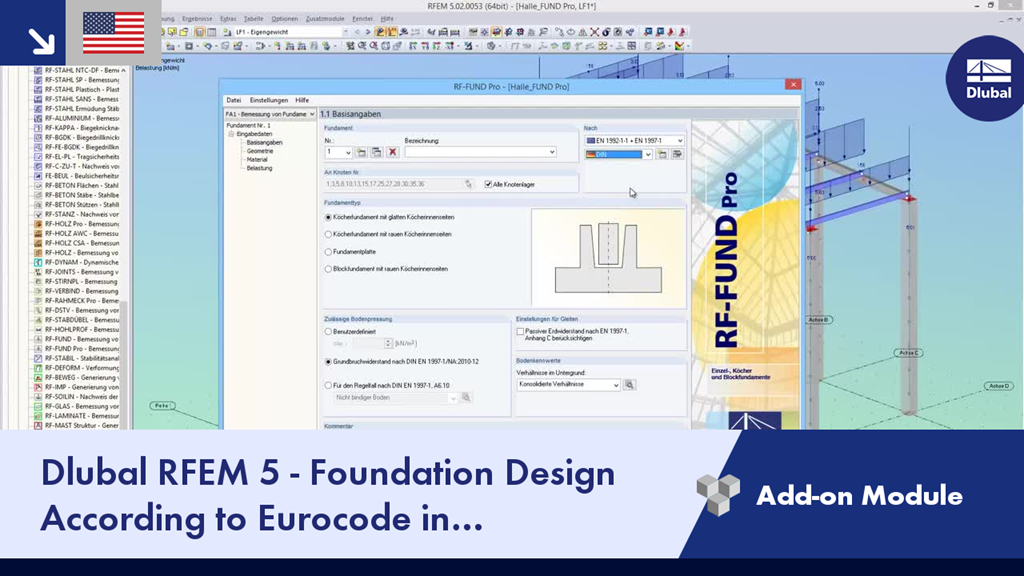Click the RF-GLAS module icon in list

[38, 406]
